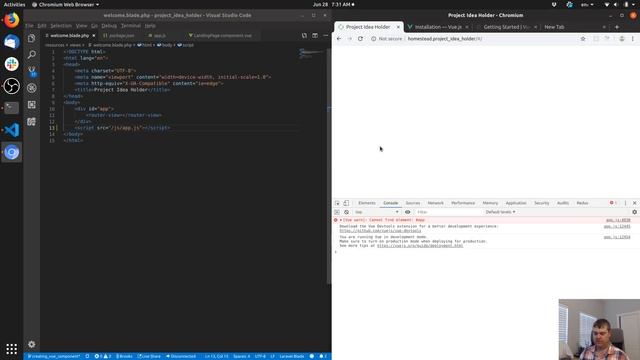The image size is (640, 360).
Task: Open OBS Studio from the dock
Action: (11, 86)
